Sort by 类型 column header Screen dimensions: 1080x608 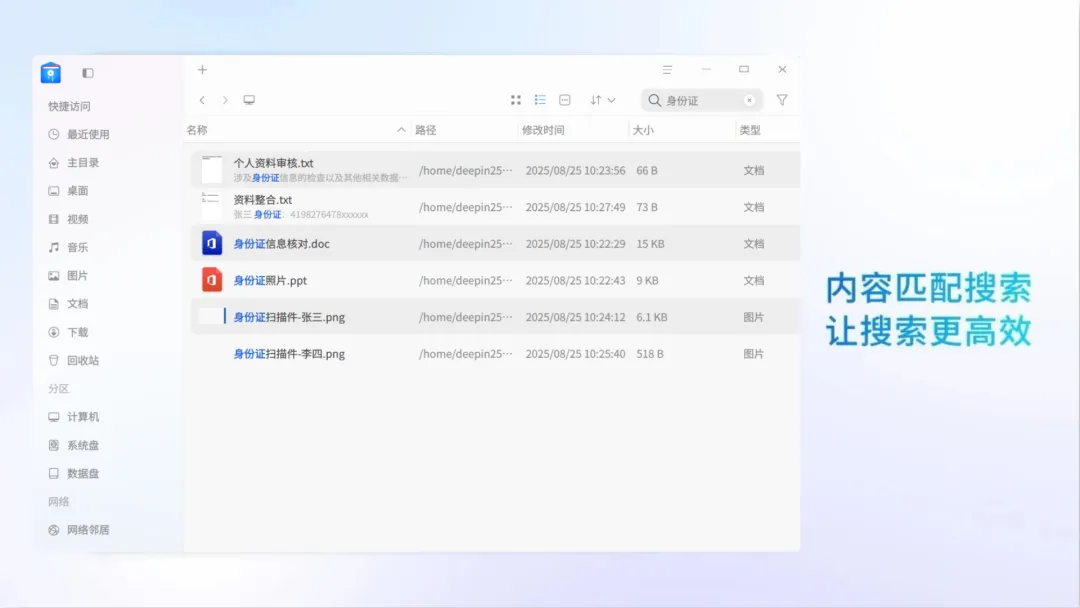point(750,130)
